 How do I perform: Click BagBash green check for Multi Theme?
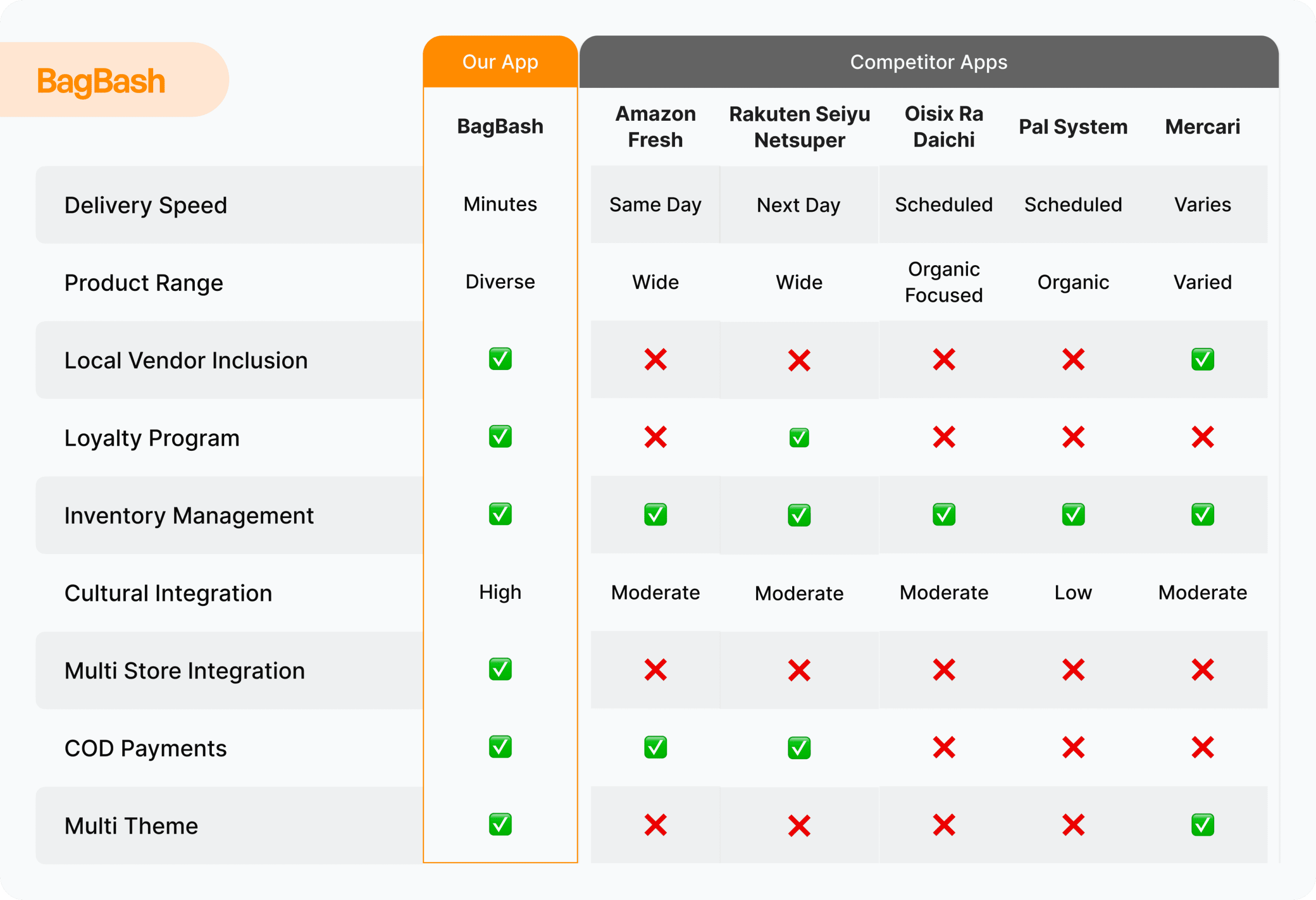pos(500,825)
